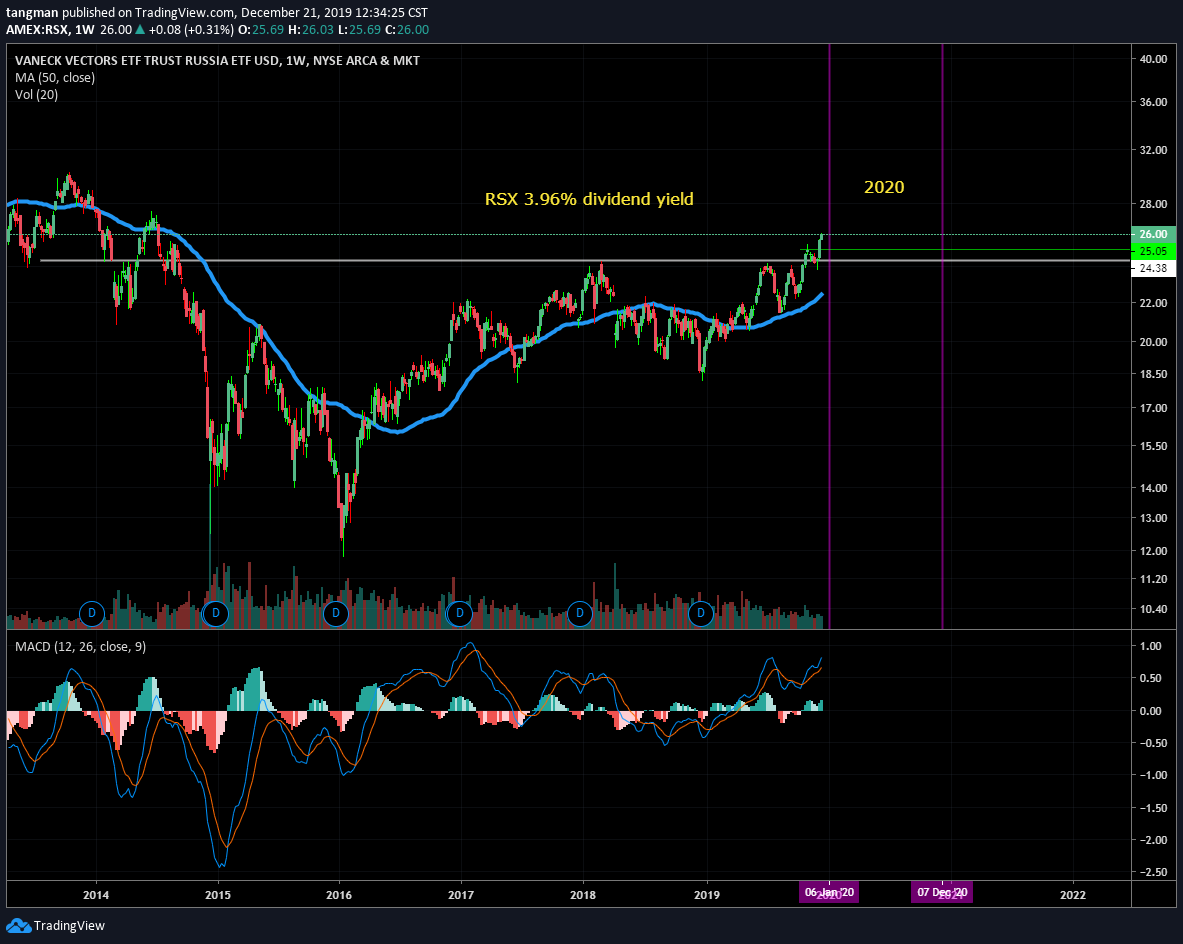
Task: Click the 2015 label on time axis
Action: point(218,895)
